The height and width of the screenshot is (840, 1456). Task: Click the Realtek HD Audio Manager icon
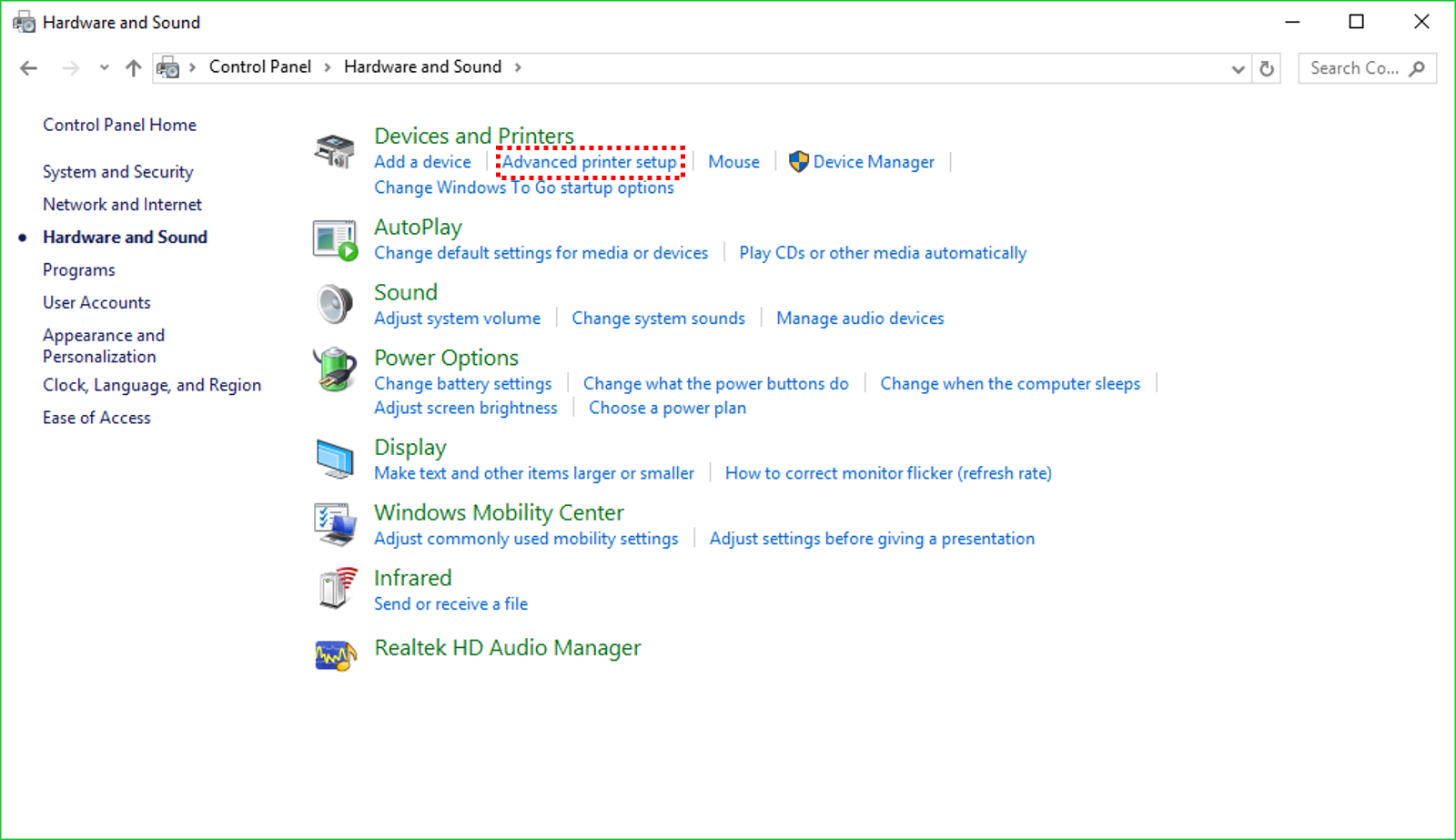pos(335,654)
